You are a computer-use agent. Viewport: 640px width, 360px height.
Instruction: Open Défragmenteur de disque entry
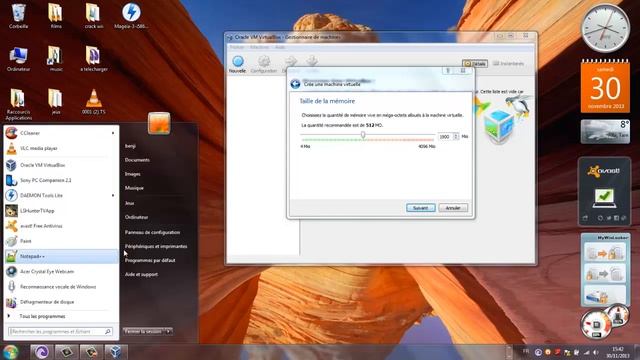point(60,302)
